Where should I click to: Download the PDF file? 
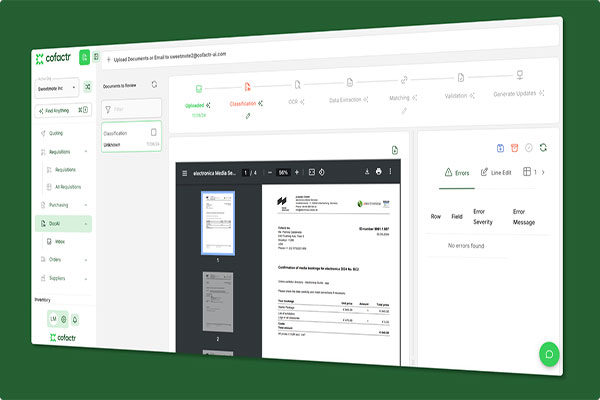(x=367, y=171)
